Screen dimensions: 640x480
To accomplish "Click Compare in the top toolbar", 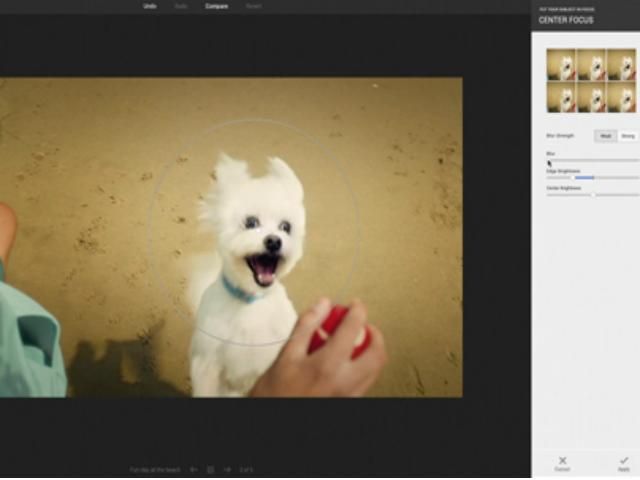I will (217, 6).
